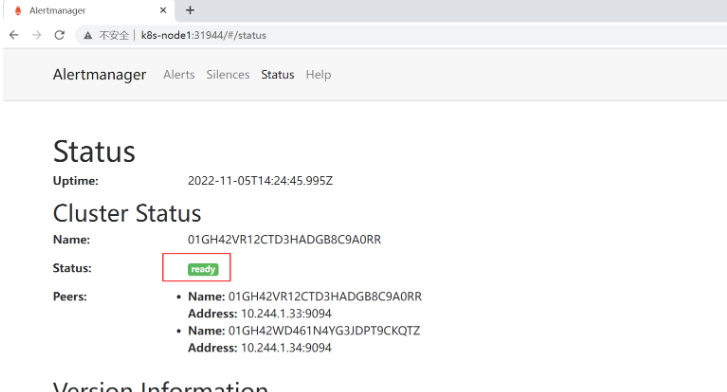Select the Alertmanager browser tab
This screenshot has width=727, height=392.
click(89, 10)
